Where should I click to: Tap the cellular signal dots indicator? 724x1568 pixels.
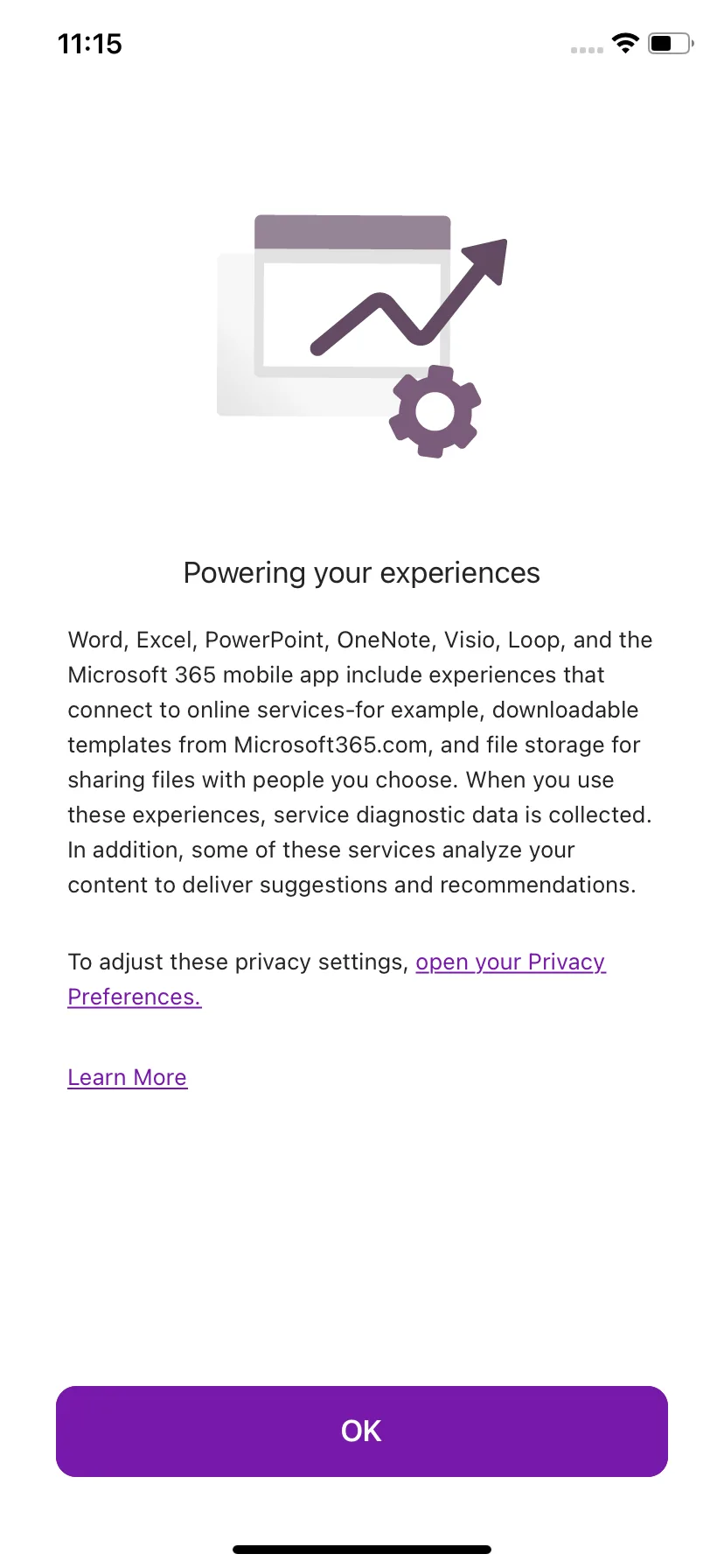pyautogui.click(x=587, y=50)
